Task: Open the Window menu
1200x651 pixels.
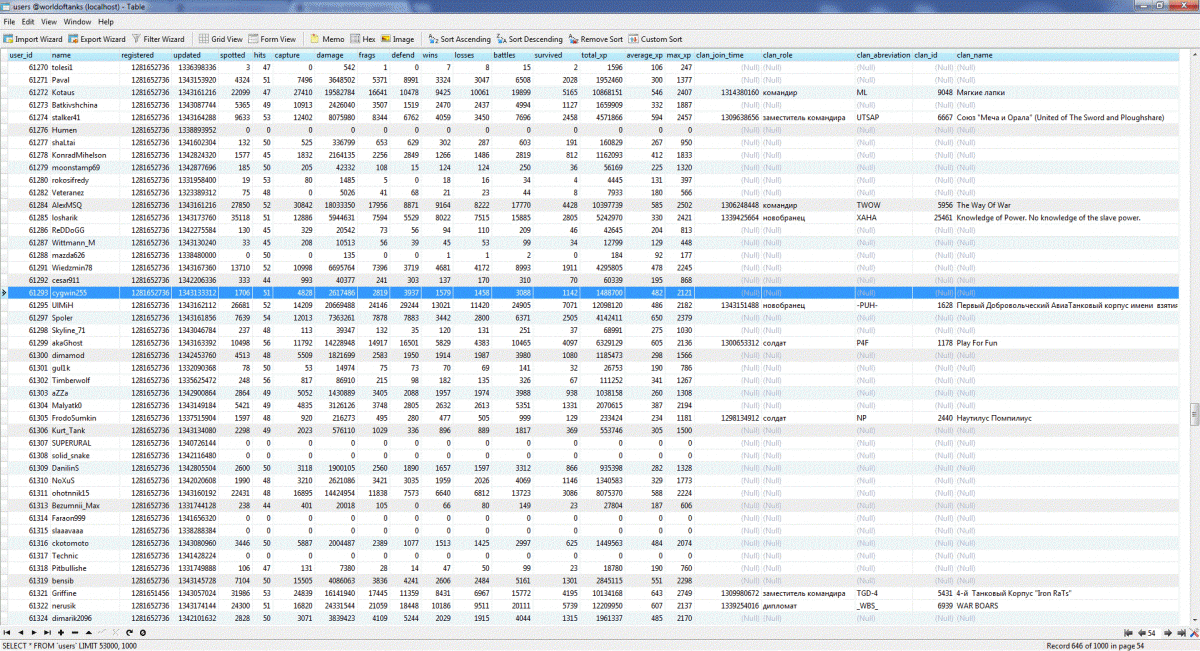Action: click(x=77, y=21)
